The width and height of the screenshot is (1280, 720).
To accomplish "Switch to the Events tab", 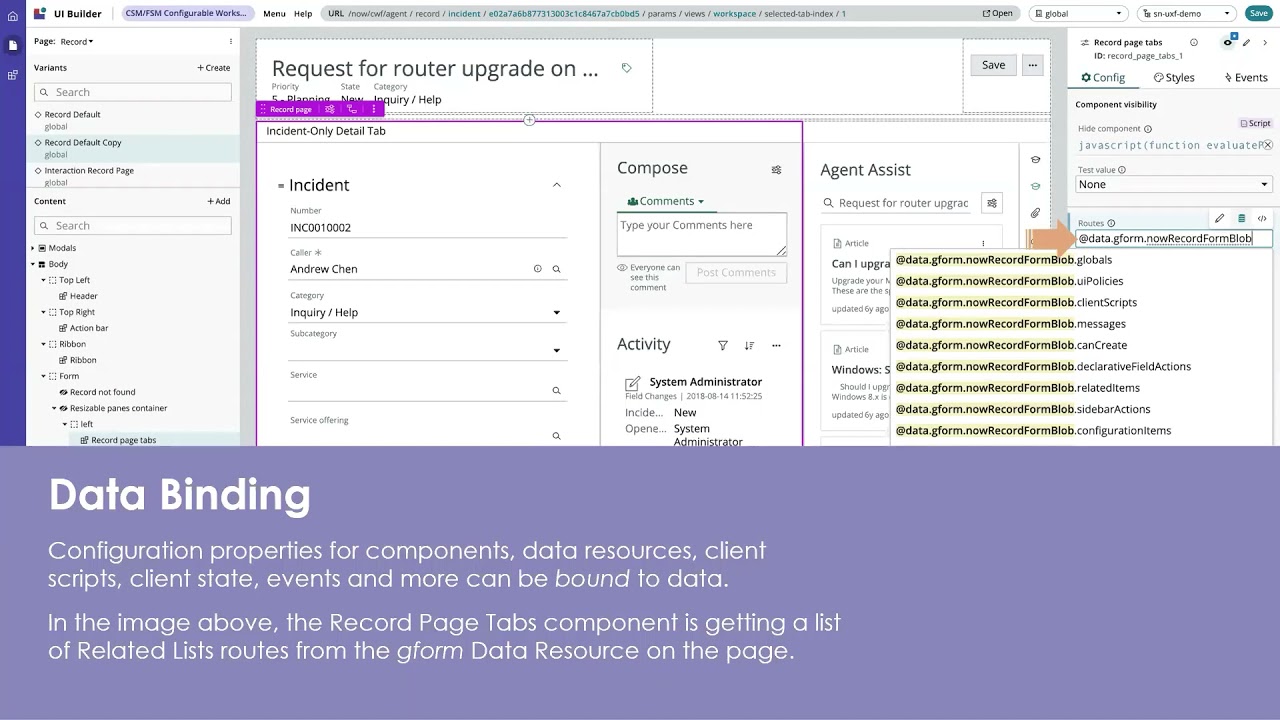I will point(1246,77).
